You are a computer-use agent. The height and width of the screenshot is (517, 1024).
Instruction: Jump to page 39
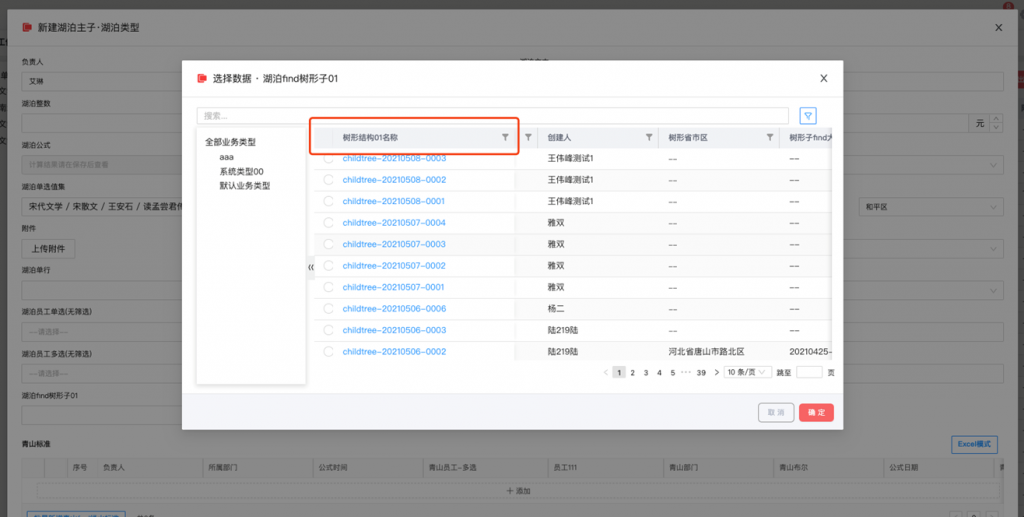pos(701,372)
